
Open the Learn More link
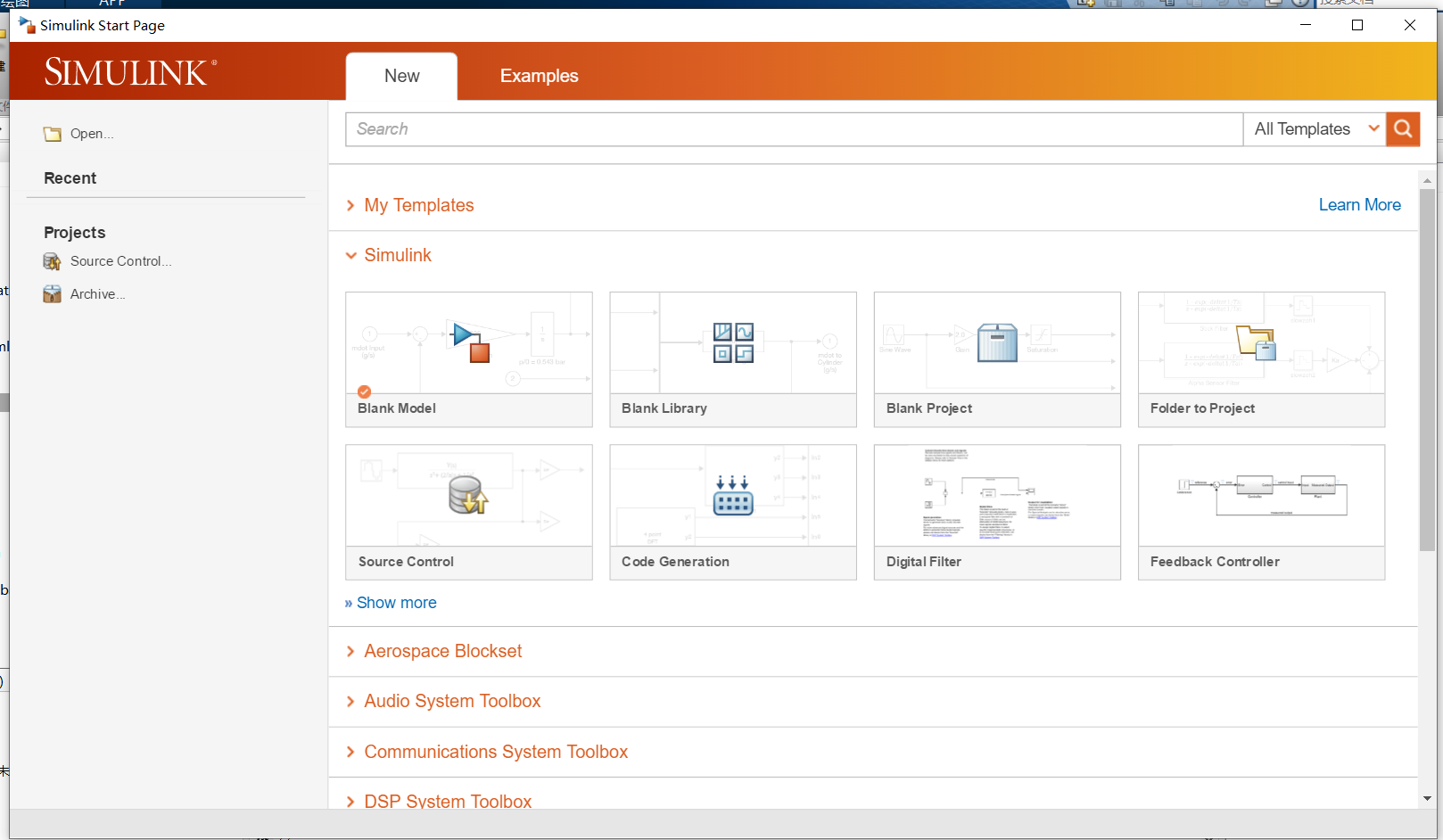point(1360,205)
